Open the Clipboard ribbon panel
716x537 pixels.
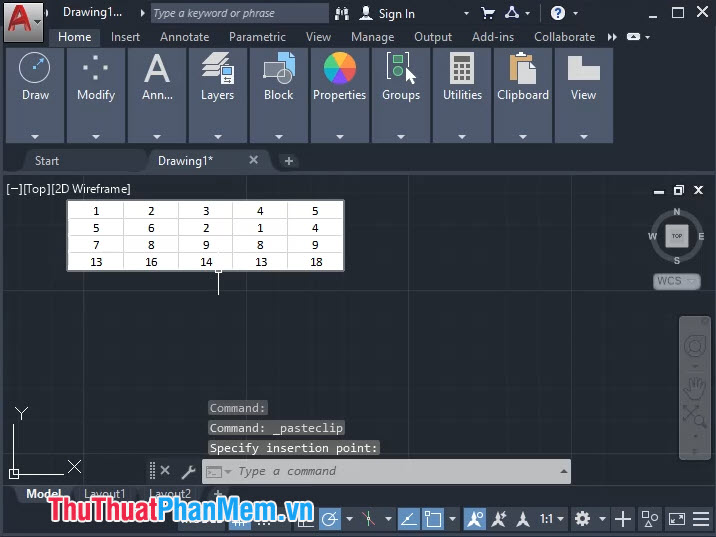pos(523,95)
